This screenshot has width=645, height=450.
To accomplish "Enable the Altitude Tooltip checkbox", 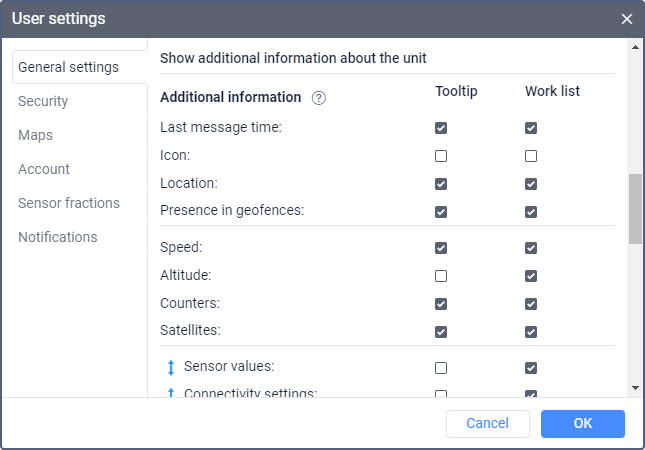I will coord(441,275).
